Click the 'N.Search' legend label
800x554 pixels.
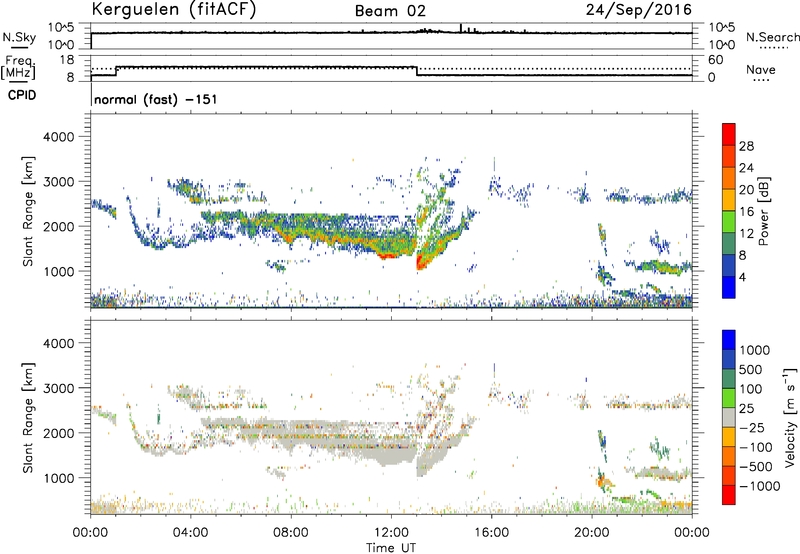(x=772, y=37)
